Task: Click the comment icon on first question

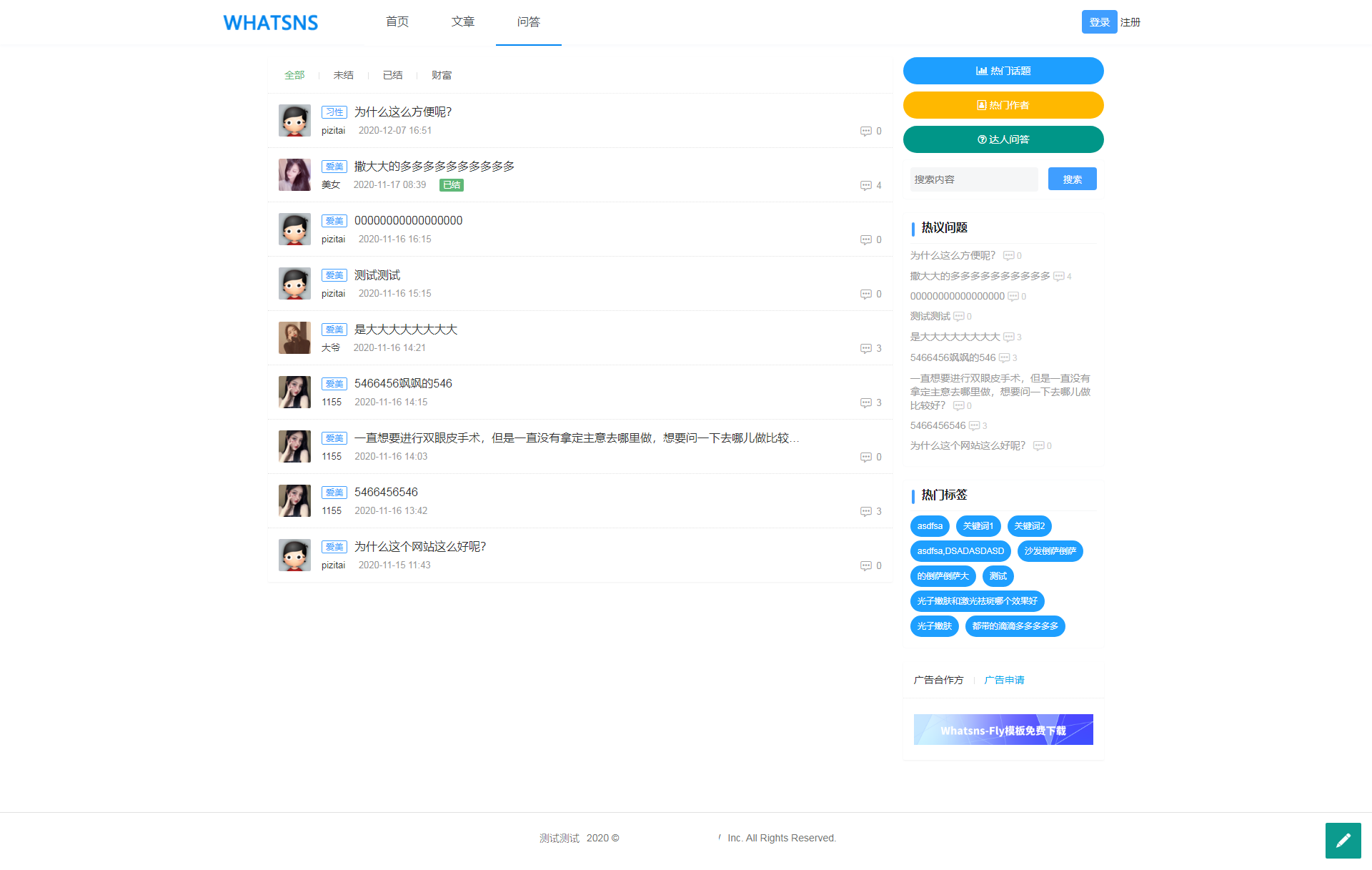Action: click(865, 131)
